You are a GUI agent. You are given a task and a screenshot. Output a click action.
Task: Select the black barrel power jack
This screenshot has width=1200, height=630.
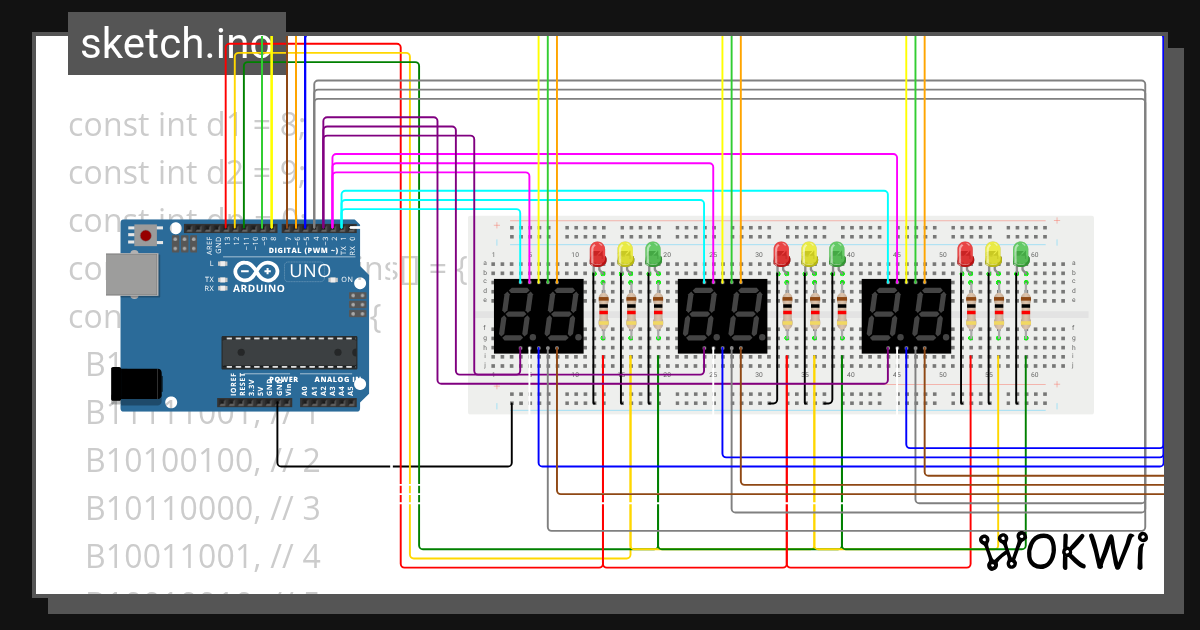tap(136, 382)
